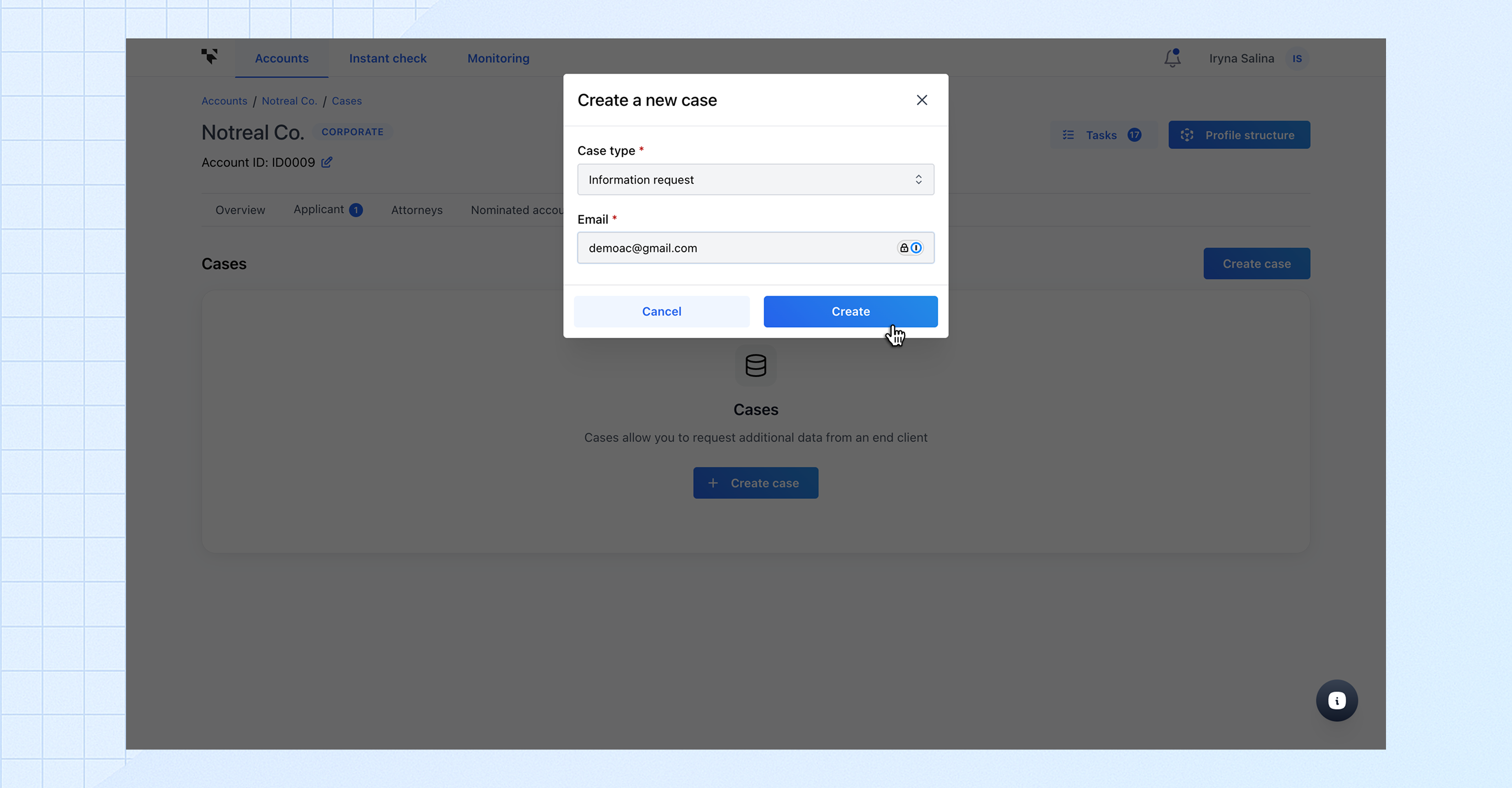The width and height of the screenshot is (1512, 788).
Task: Click the Accounts breadcrumb link
Action: 224,101
